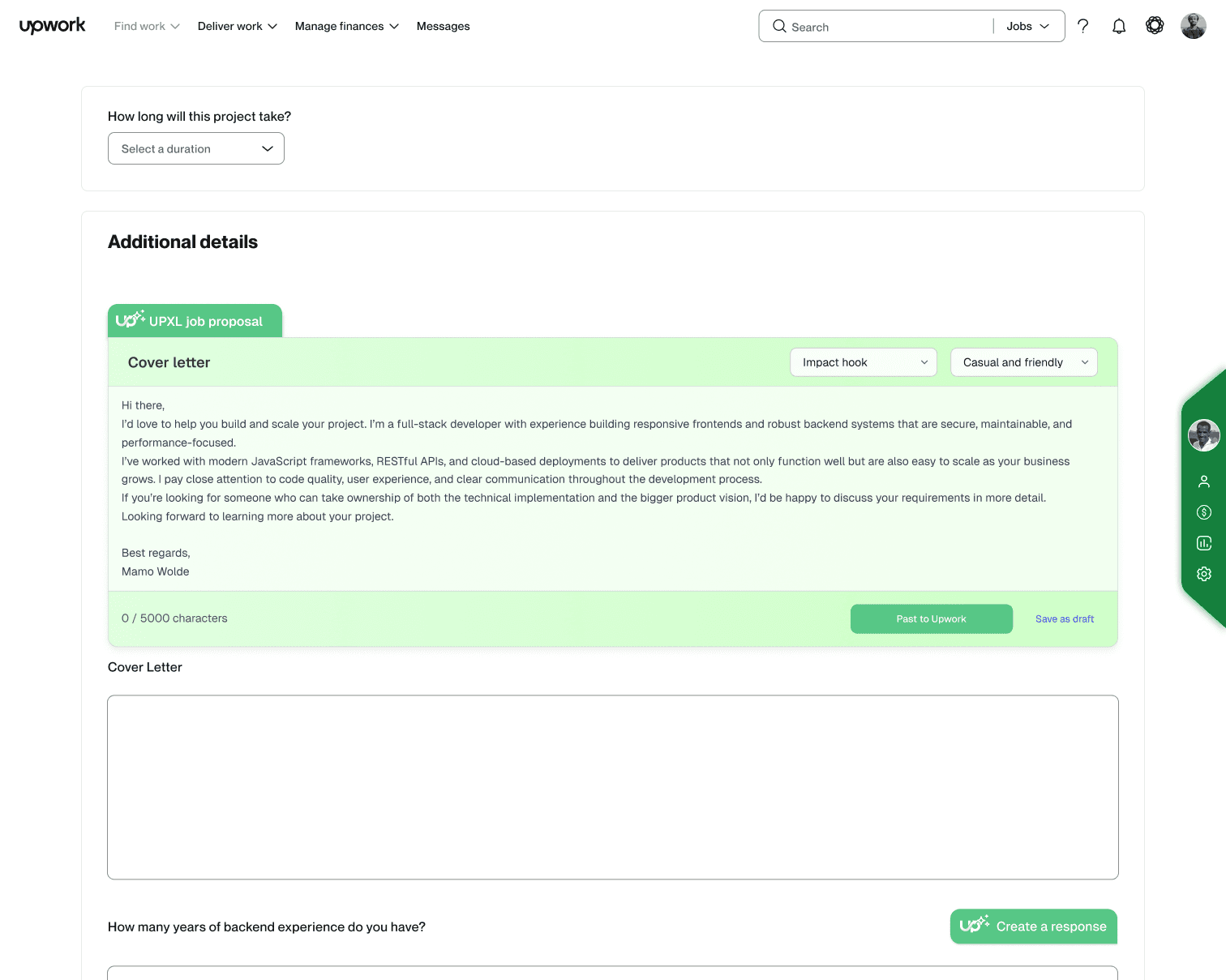
Task: Expand the Find work menu
Action: point(147,26)
